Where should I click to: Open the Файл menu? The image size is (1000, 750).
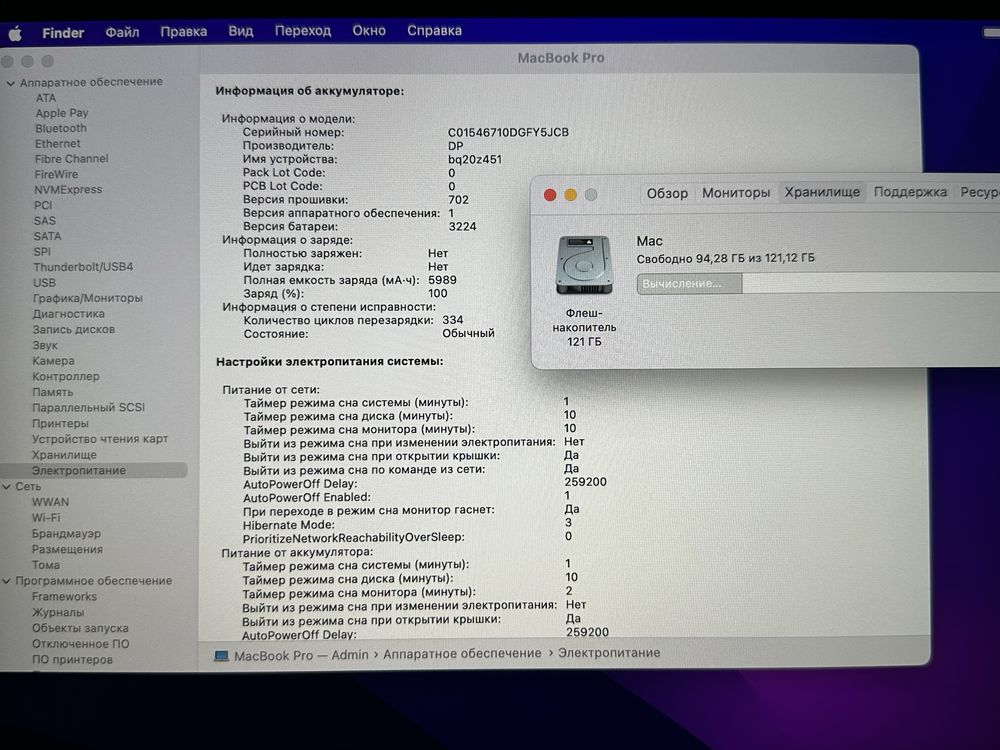point(122,32)
